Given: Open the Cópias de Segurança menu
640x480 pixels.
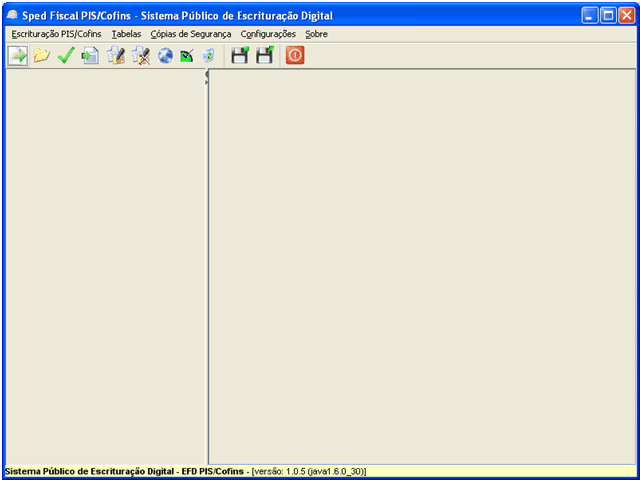Looking at the screenshot, I should (x=190, y=34).
